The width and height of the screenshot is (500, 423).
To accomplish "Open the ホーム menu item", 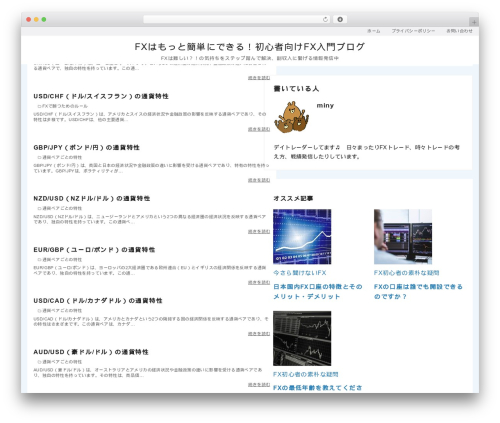I will click(373, 31).
